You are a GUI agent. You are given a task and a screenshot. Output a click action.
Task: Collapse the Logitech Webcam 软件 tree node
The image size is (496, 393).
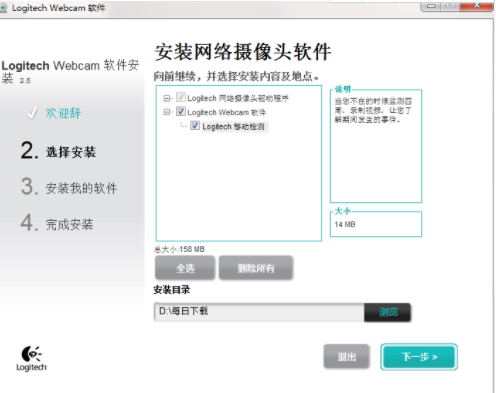167,112
